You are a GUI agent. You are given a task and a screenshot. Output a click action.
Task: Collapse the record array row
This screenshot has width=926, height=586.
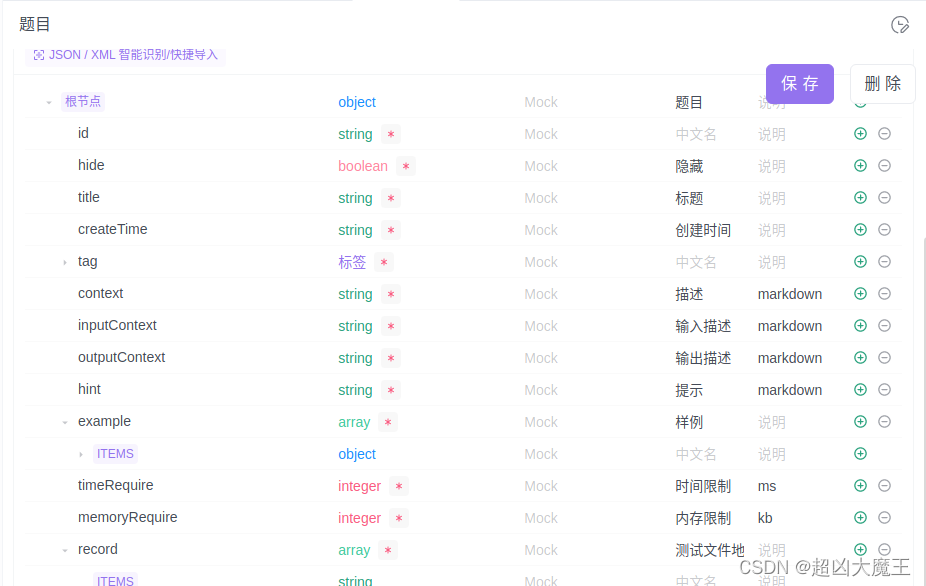click(x=65, y=550)
